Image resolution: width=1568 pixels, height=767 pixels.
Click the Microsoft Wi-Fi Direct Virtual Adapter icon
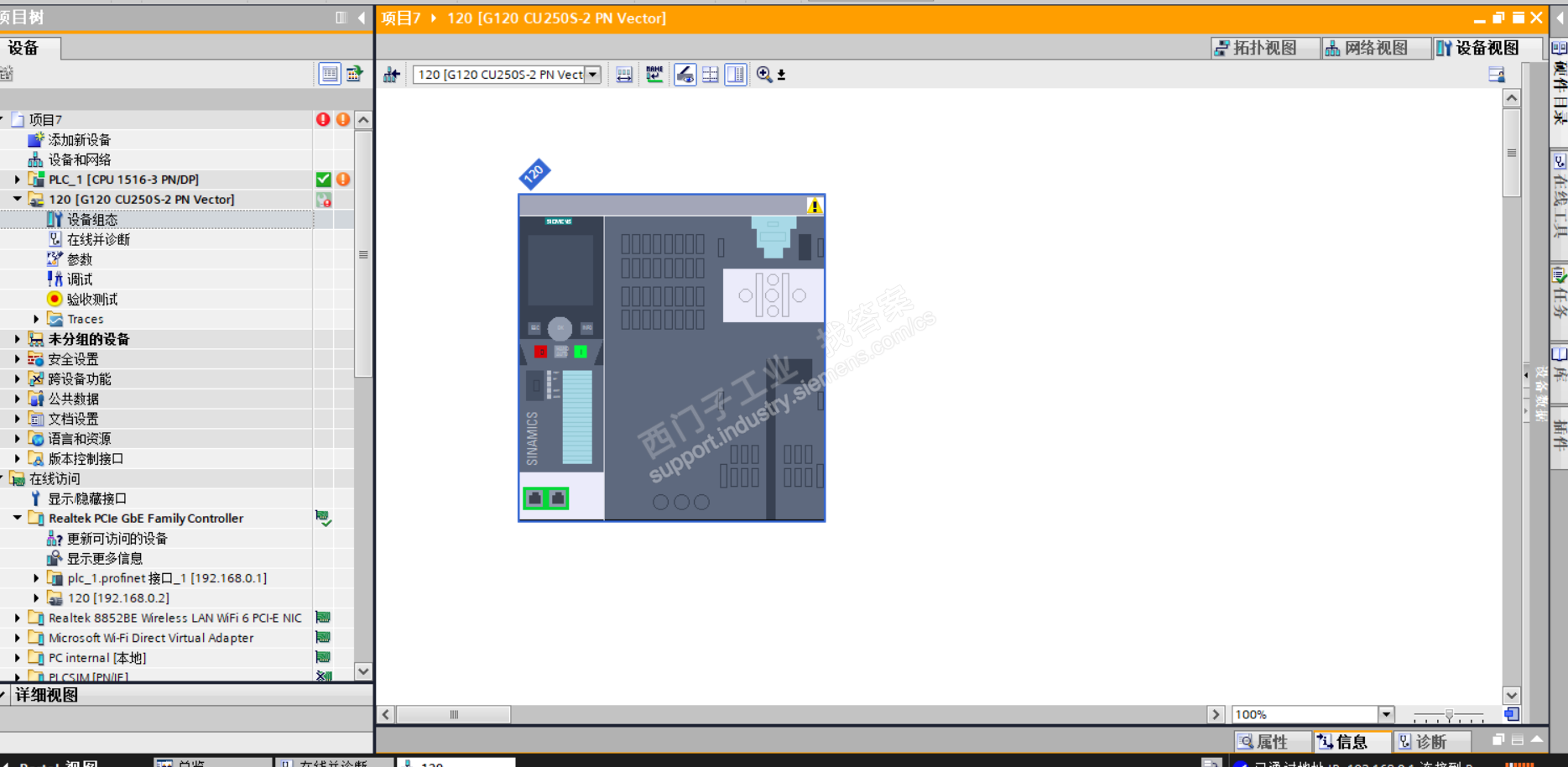point(36,639)
